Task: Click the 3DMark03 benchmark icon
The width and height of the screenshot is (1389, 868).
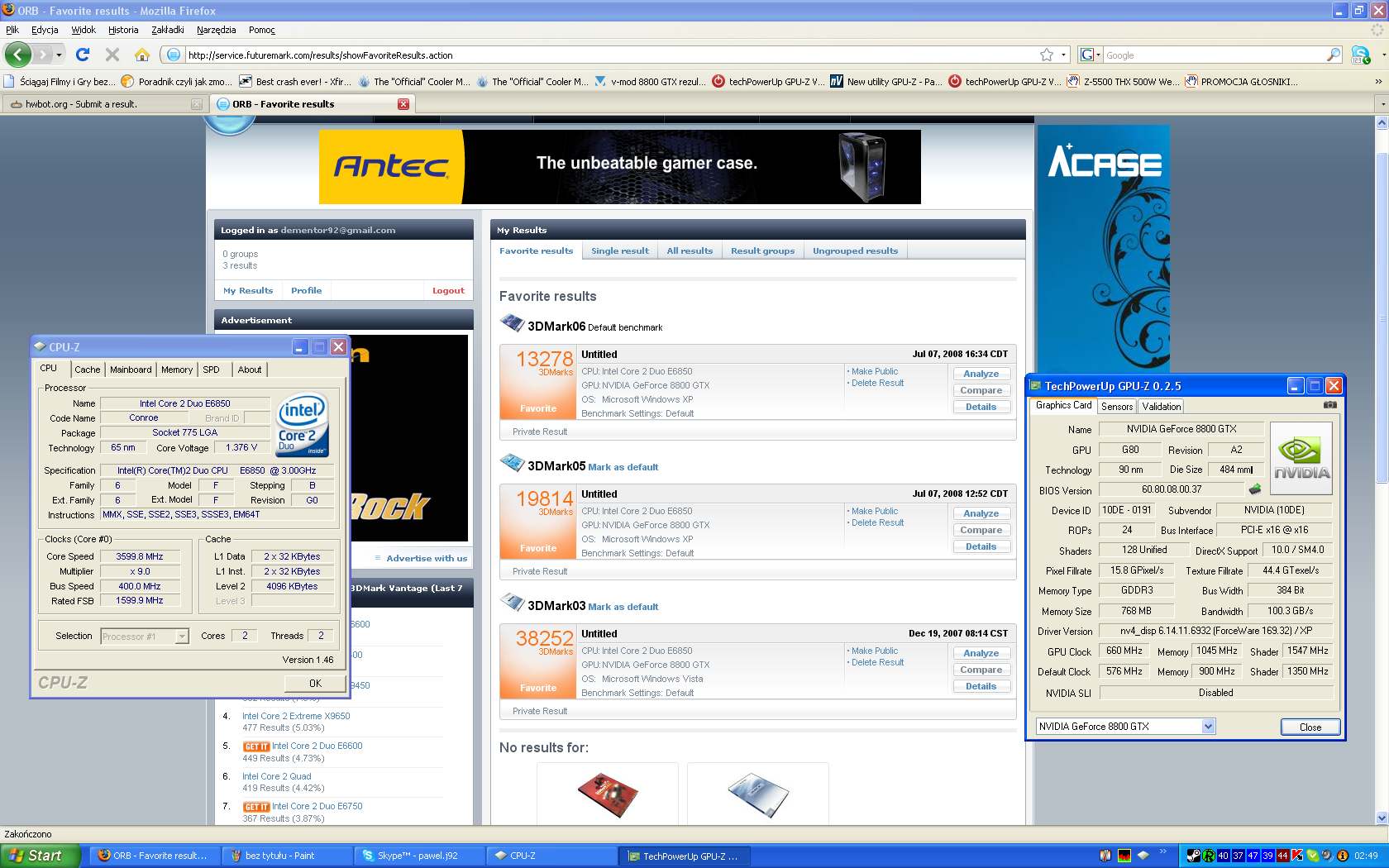Action: coord(513,603)
